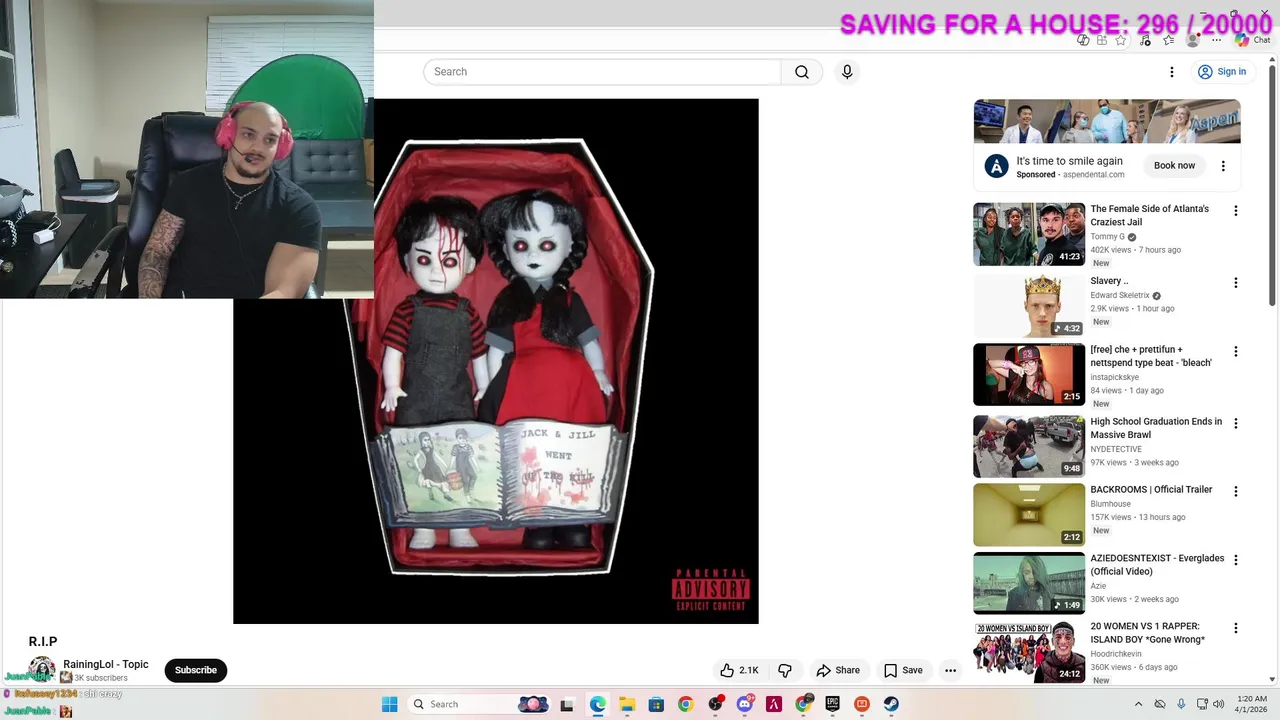
Task: Open the orange app icon beside Steam
Action: pyautogui.click(x=862, y=704)
